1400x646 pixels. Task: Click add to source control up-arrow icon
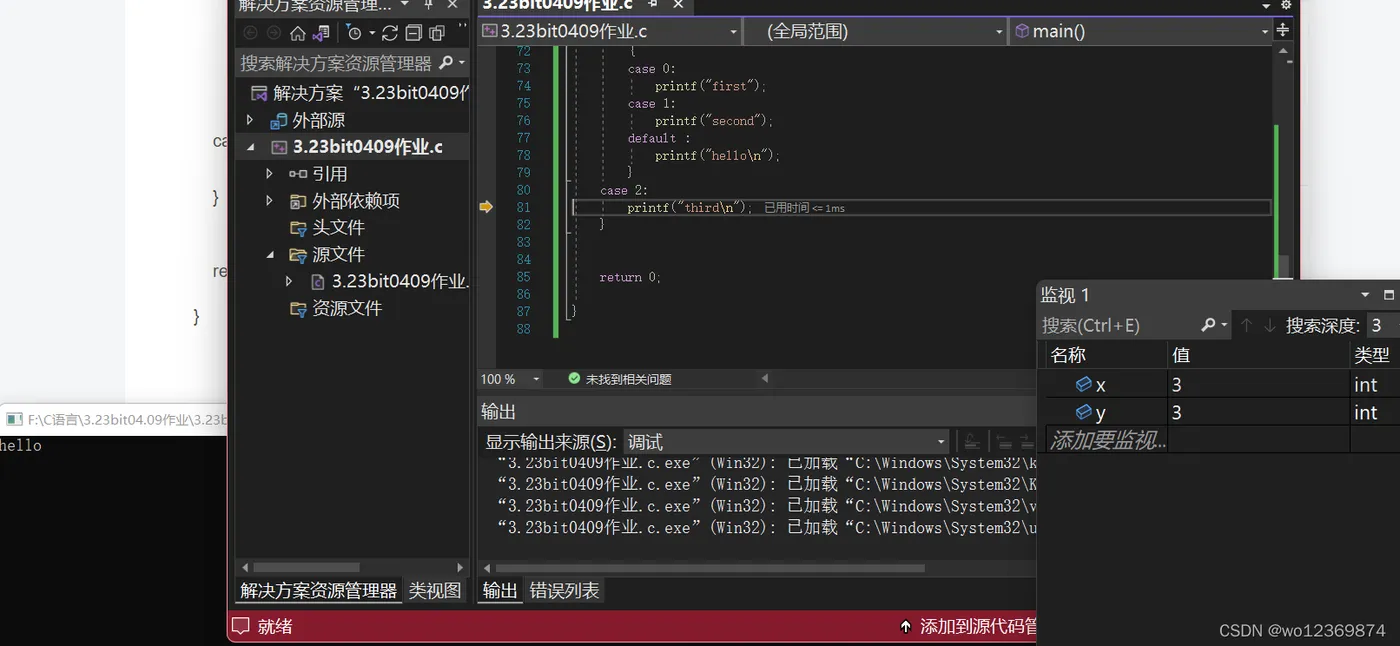pyautogui.click(x=906, y=627)
